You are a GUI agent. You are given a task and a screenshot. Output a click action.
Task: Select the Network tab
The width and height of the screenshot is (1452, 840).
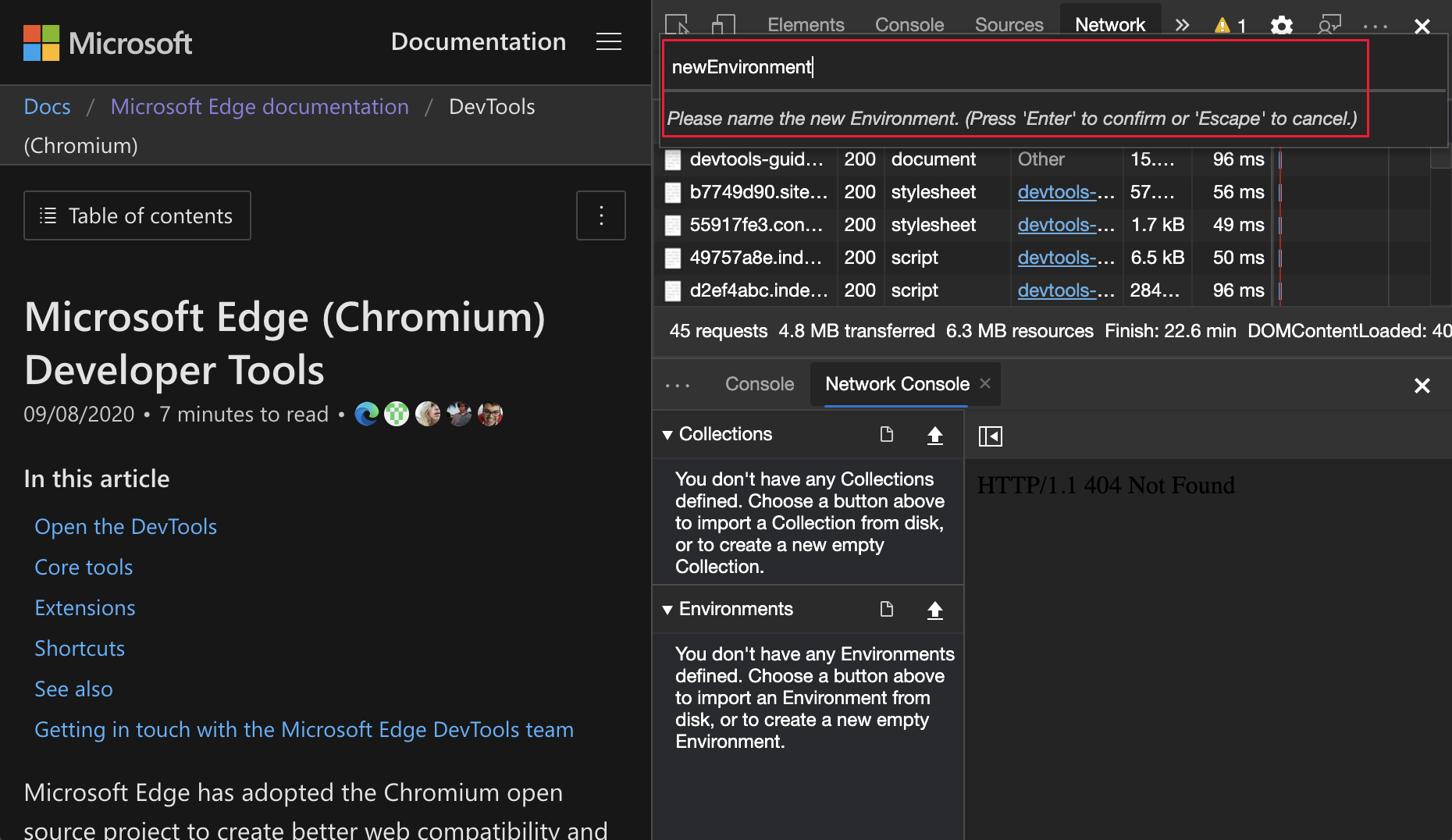[1110, 25]
